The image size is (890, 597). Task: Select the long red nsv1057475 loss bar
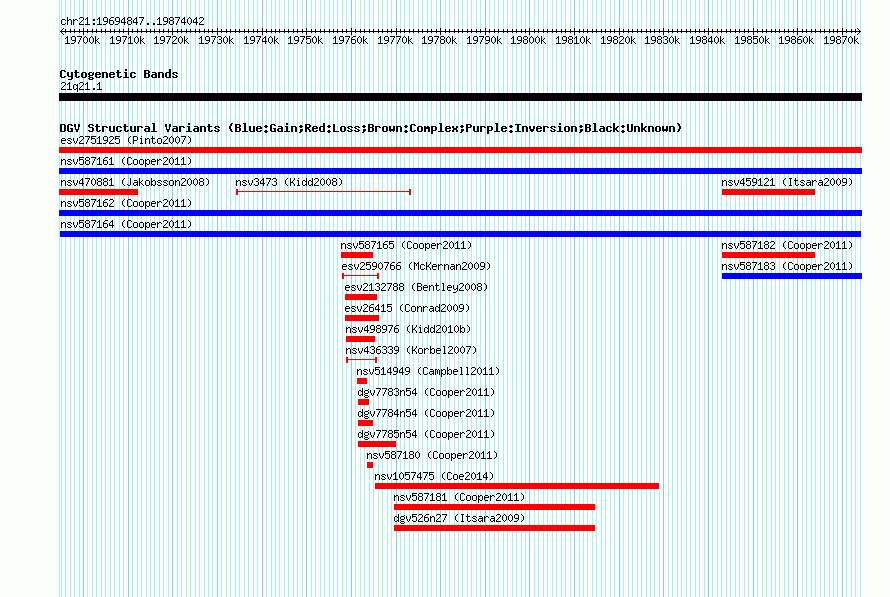(517, 486)
